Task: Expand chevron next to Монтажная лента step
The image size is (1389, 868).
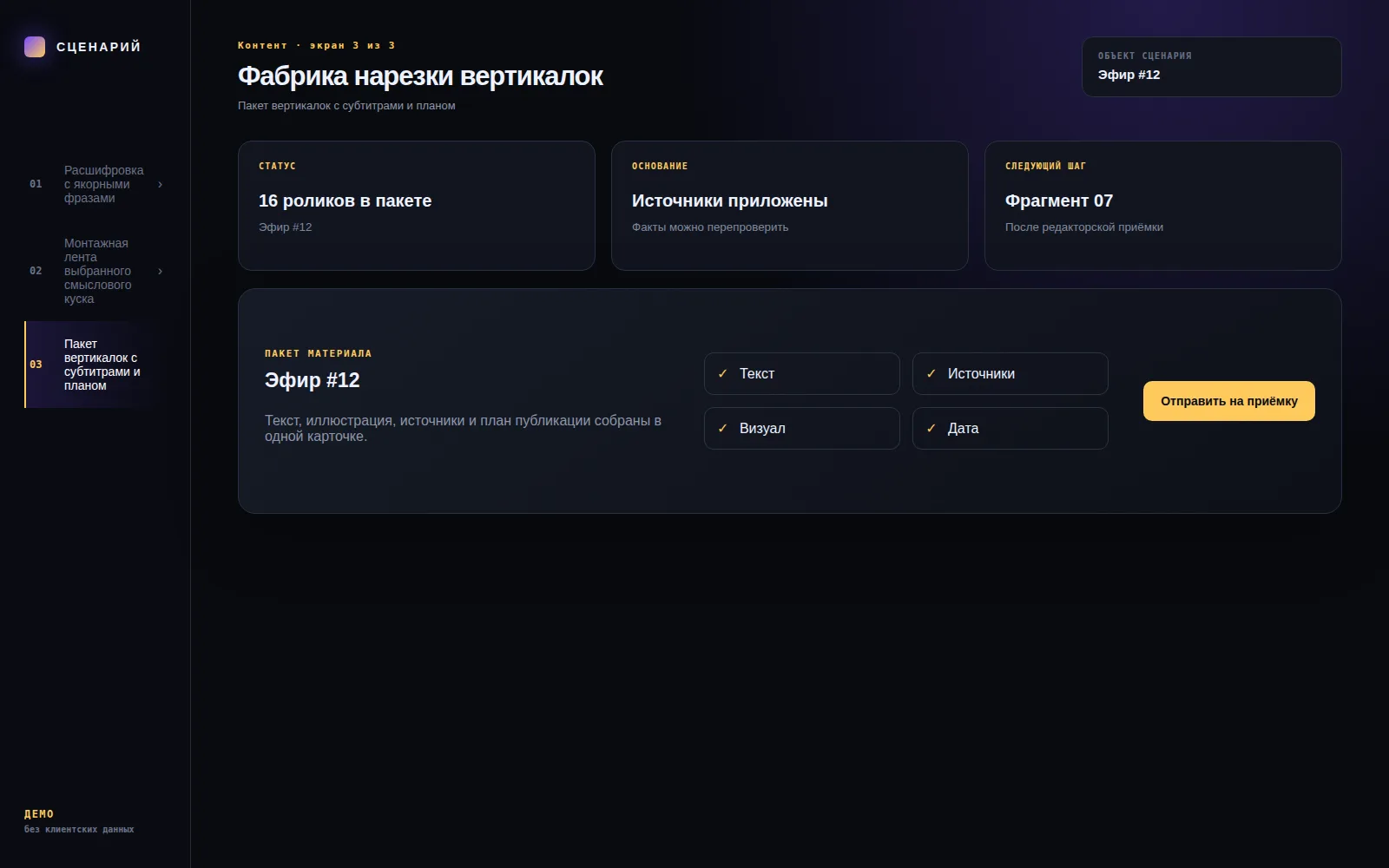Action: pyautogui.click(x=160, y=271)
